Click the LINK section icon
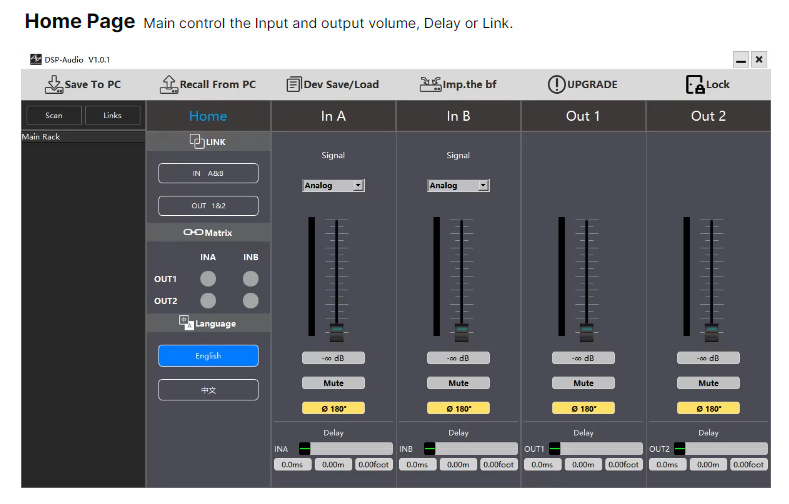The image size is (789, 504). pos(197,141)
